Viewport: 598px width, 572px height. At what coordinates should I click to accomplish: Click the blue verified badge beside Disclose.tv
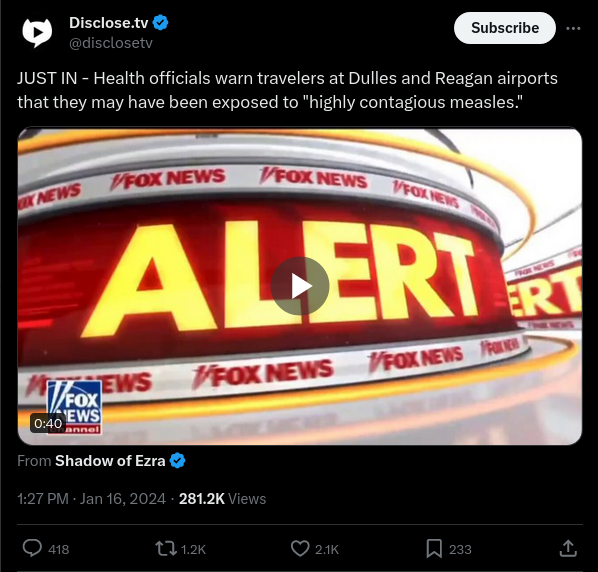161,23
